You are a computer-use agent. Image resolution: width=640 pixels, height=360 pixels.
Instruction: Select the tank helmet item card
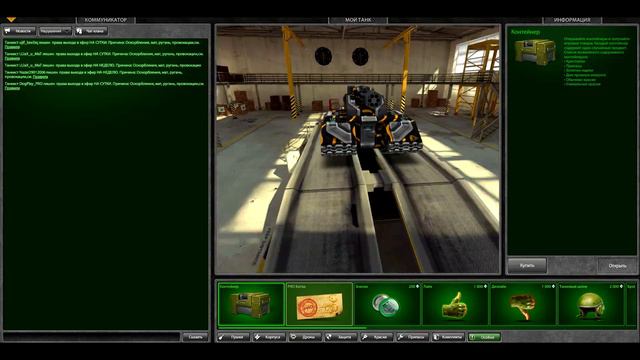591,304
